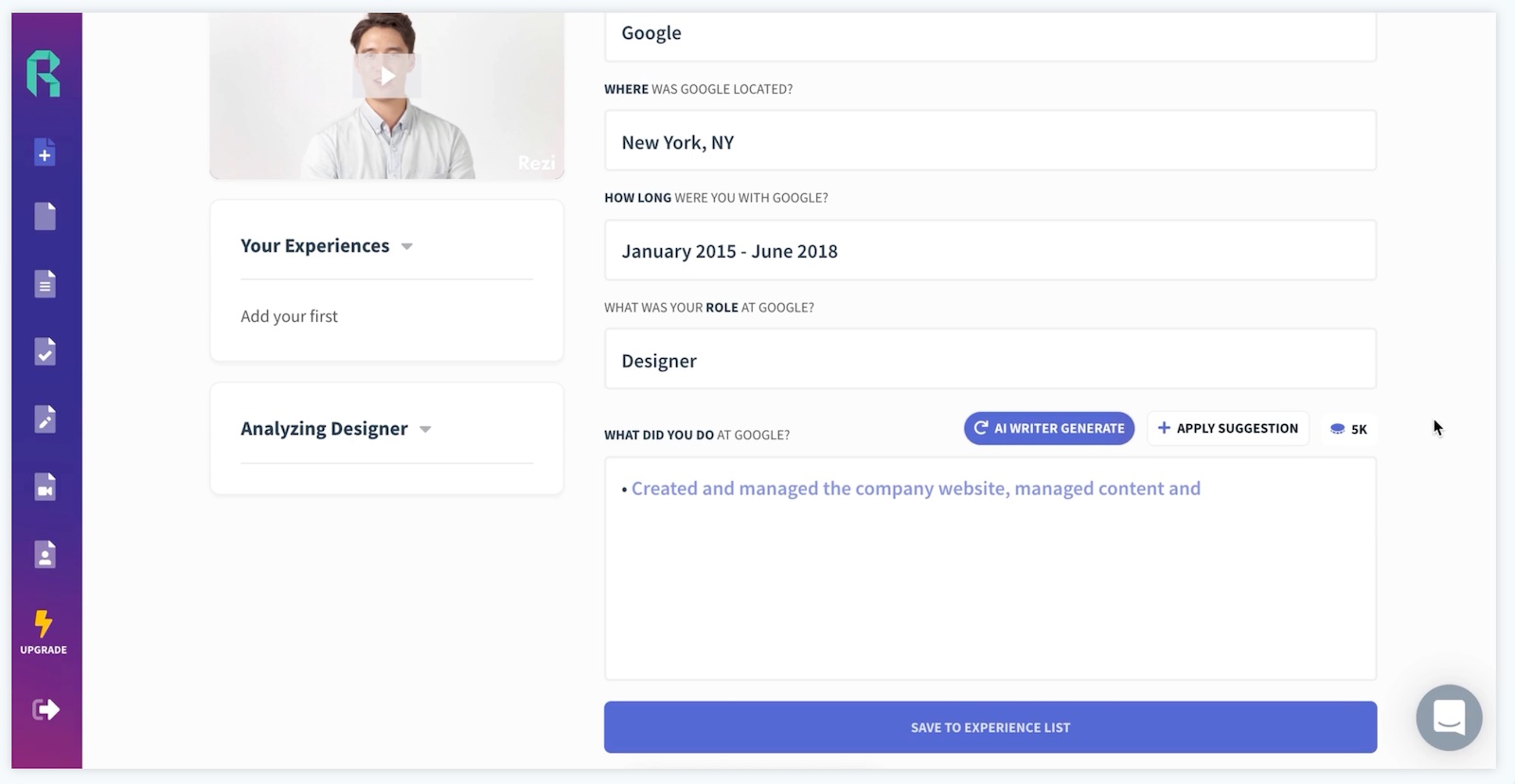
Task: Click inside the job description text area
Action: click(990, 569)
